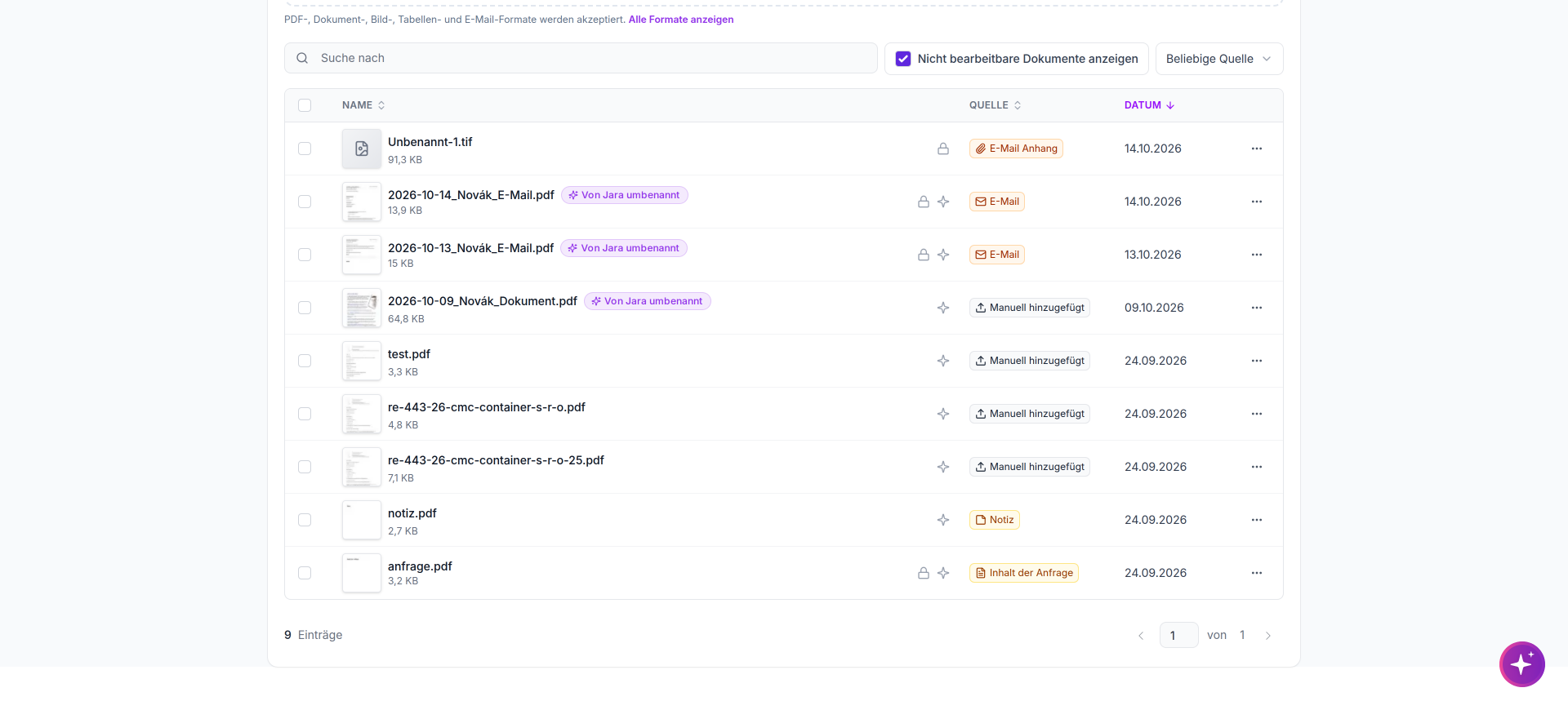The image size is (1568, 710).
Task: Focus the Suche nach search field
Action: pyautogui.click(x=581, y=58)
